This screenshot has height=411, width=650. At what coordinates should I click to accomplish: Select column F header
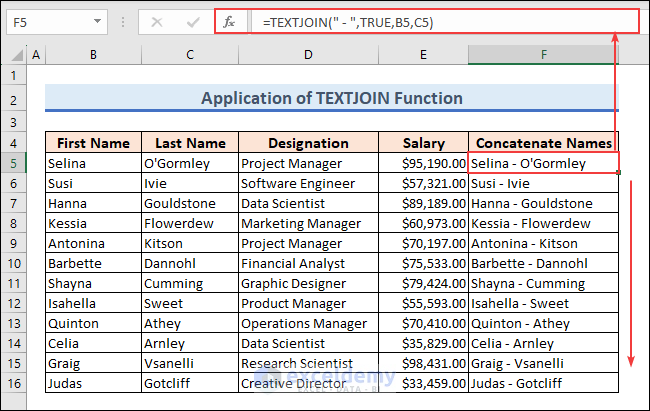point(543,54)
